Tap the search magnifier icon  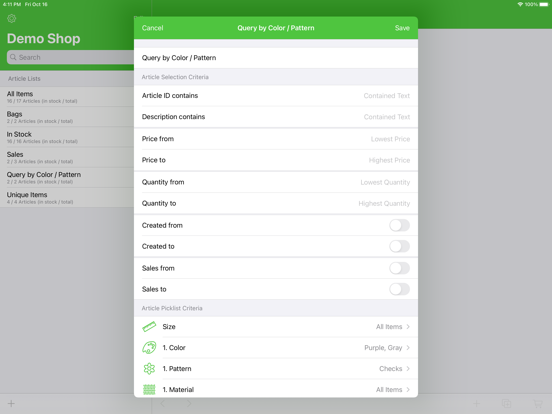13,57
